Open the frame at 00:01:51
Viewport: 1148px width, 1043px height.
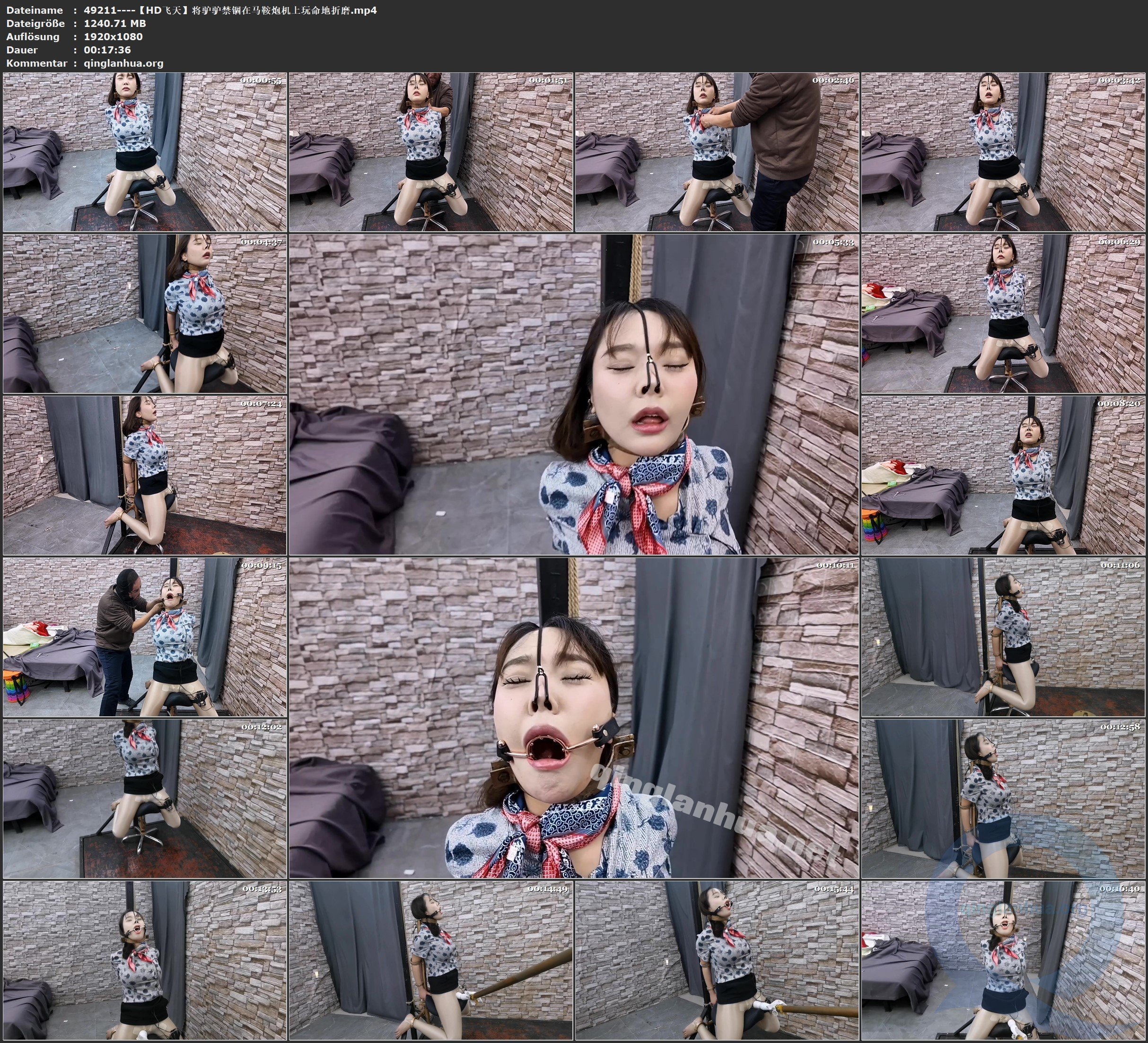tap(431, 152)
